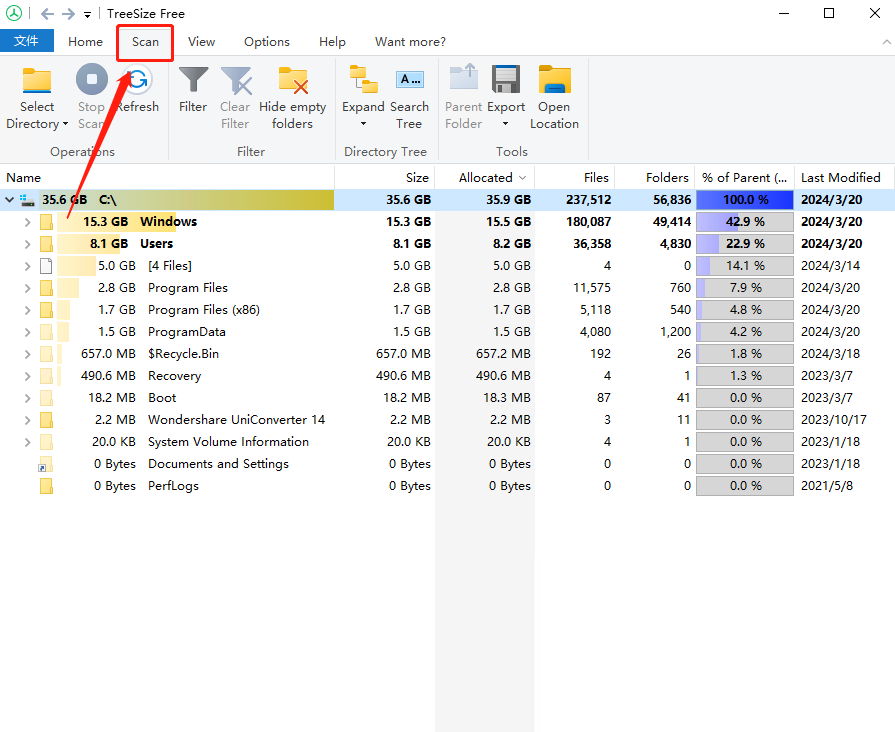This screenshot has height=732, width=895.
Task: Open the Options ribbon tab
Action: point(267,42)
